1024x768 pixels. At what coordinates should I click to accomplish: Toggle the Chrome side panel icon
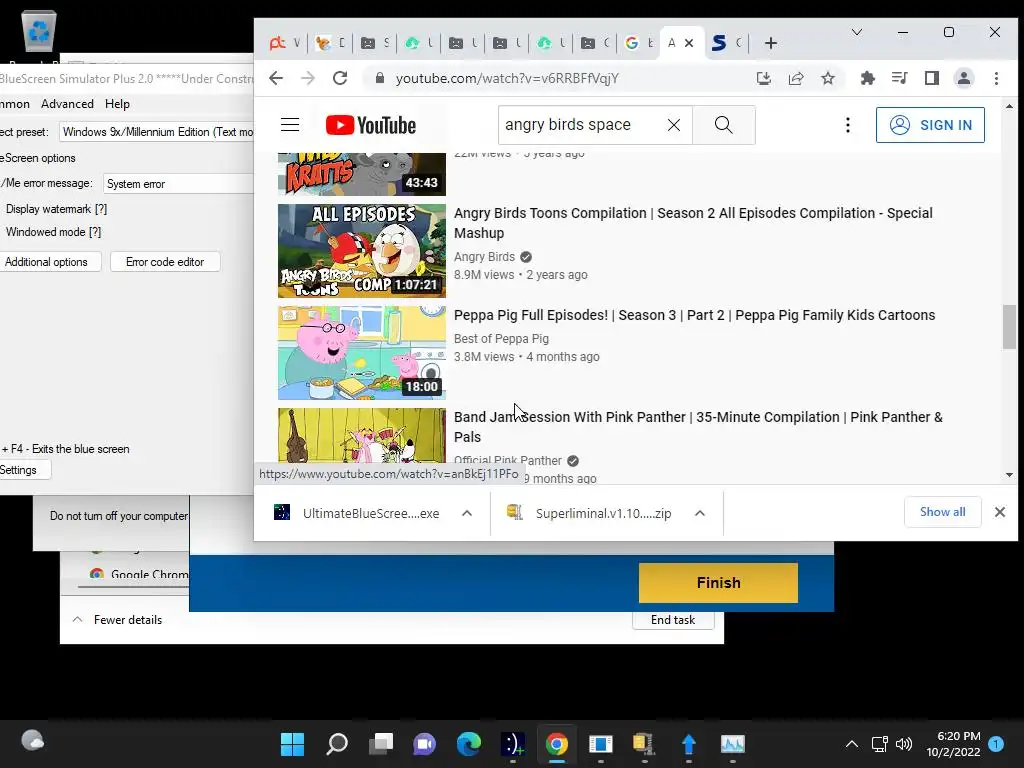click(932, 78)
